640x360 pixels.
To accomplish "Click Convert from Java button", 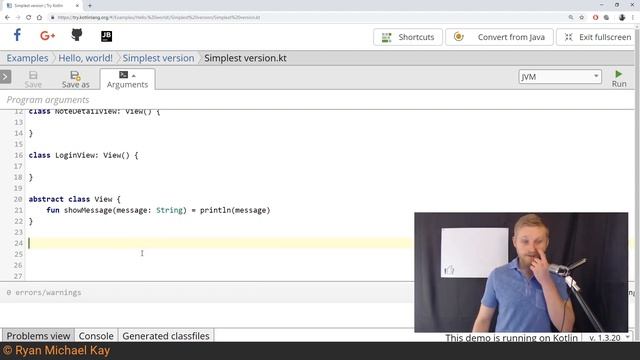I will 499,37.
